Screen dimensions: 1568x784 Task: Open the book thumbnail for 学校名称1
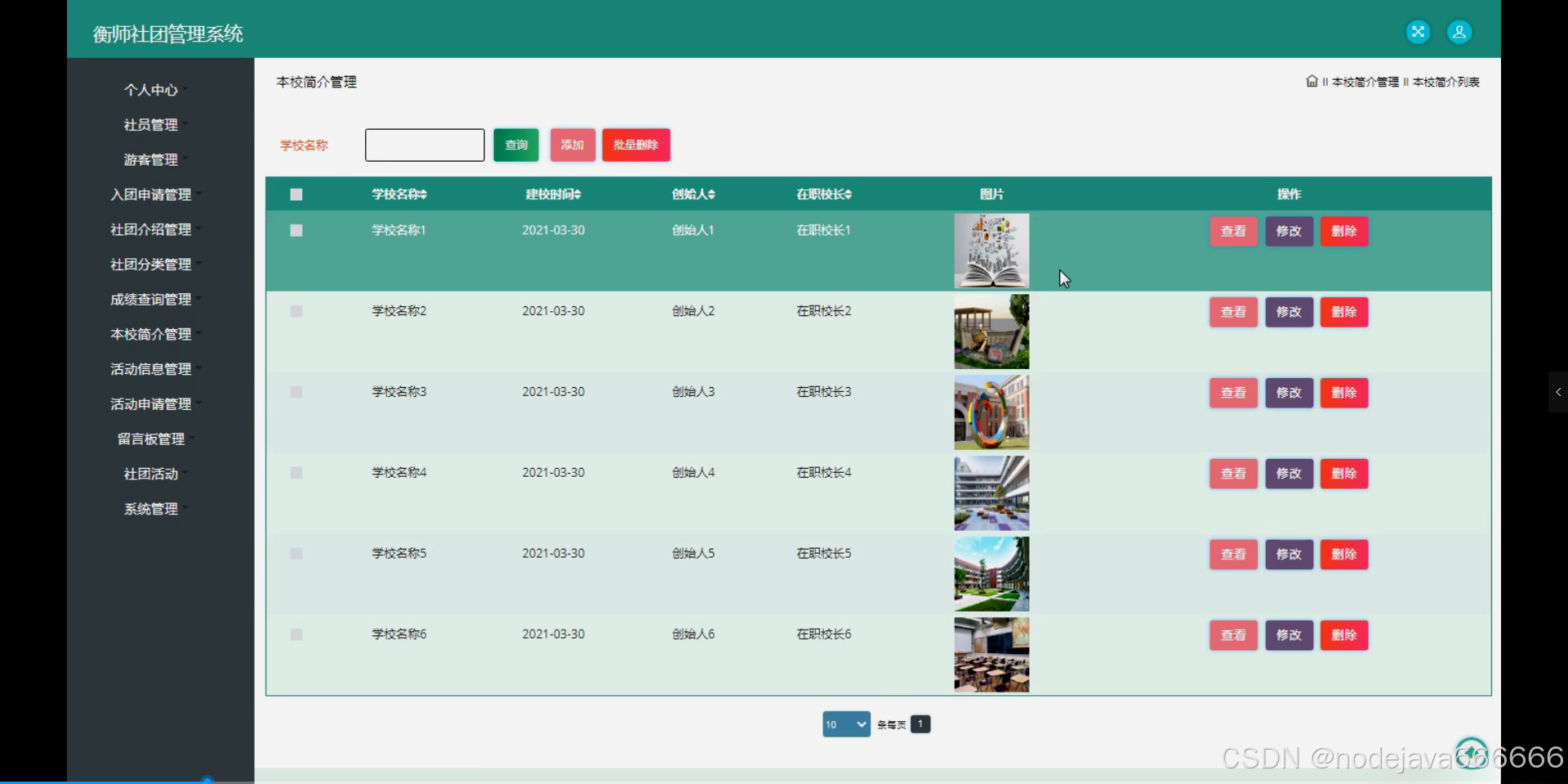coord(991,251)
